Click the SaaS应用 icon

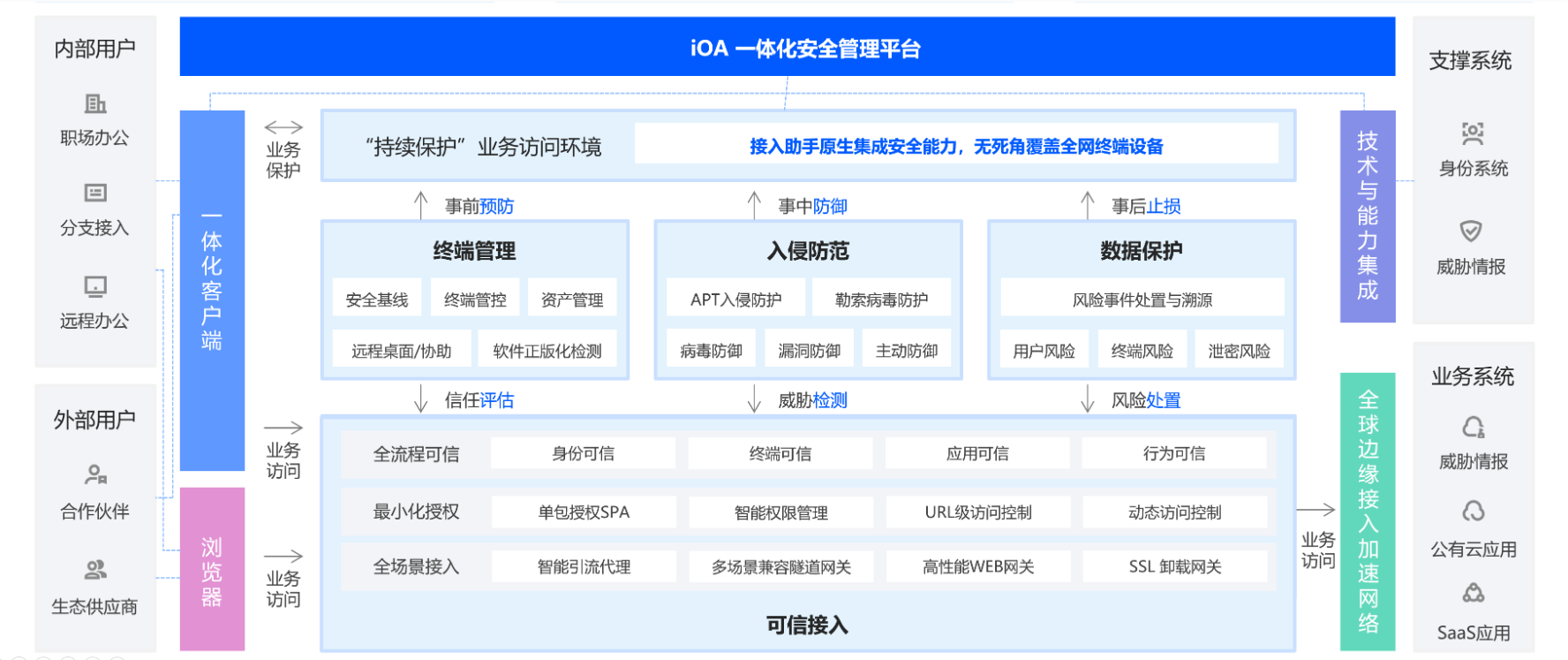(x=1474, y=593)
